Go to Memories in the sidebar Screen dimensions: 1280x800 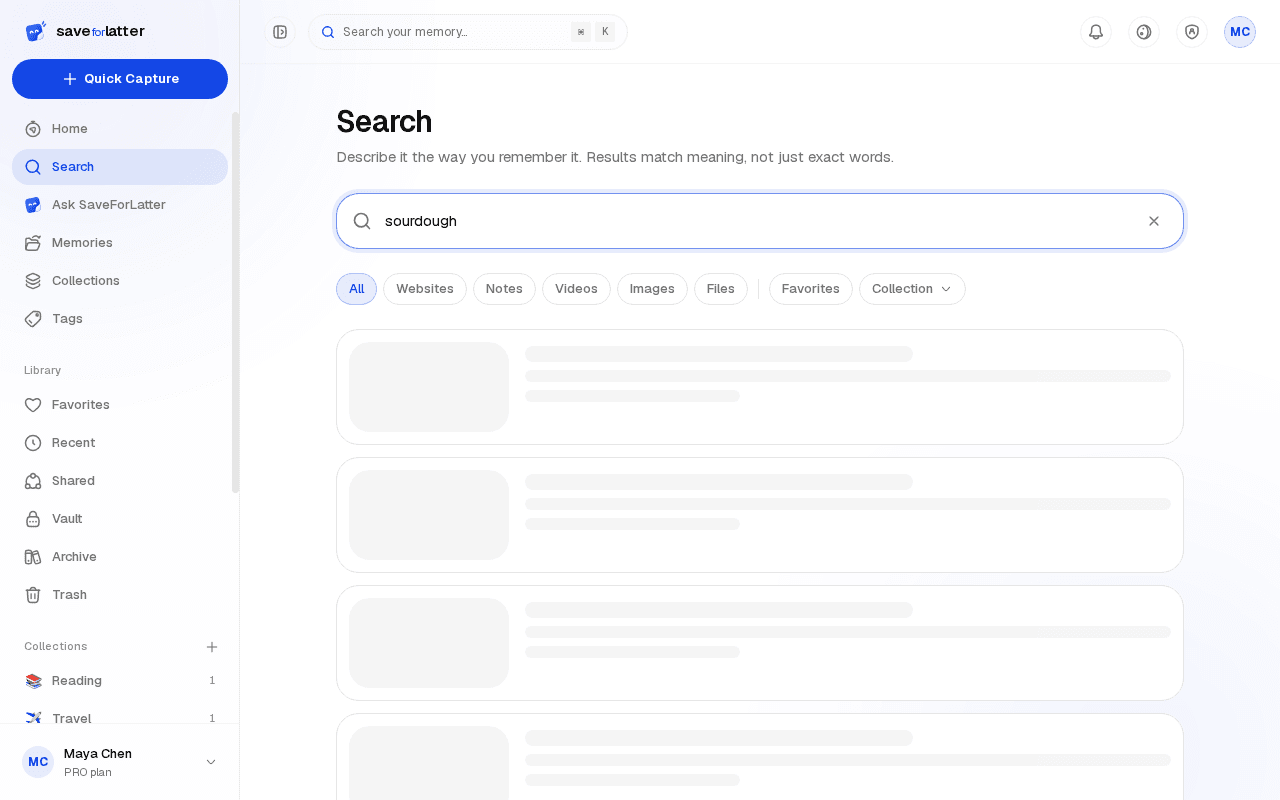click(x=120, y=243)
